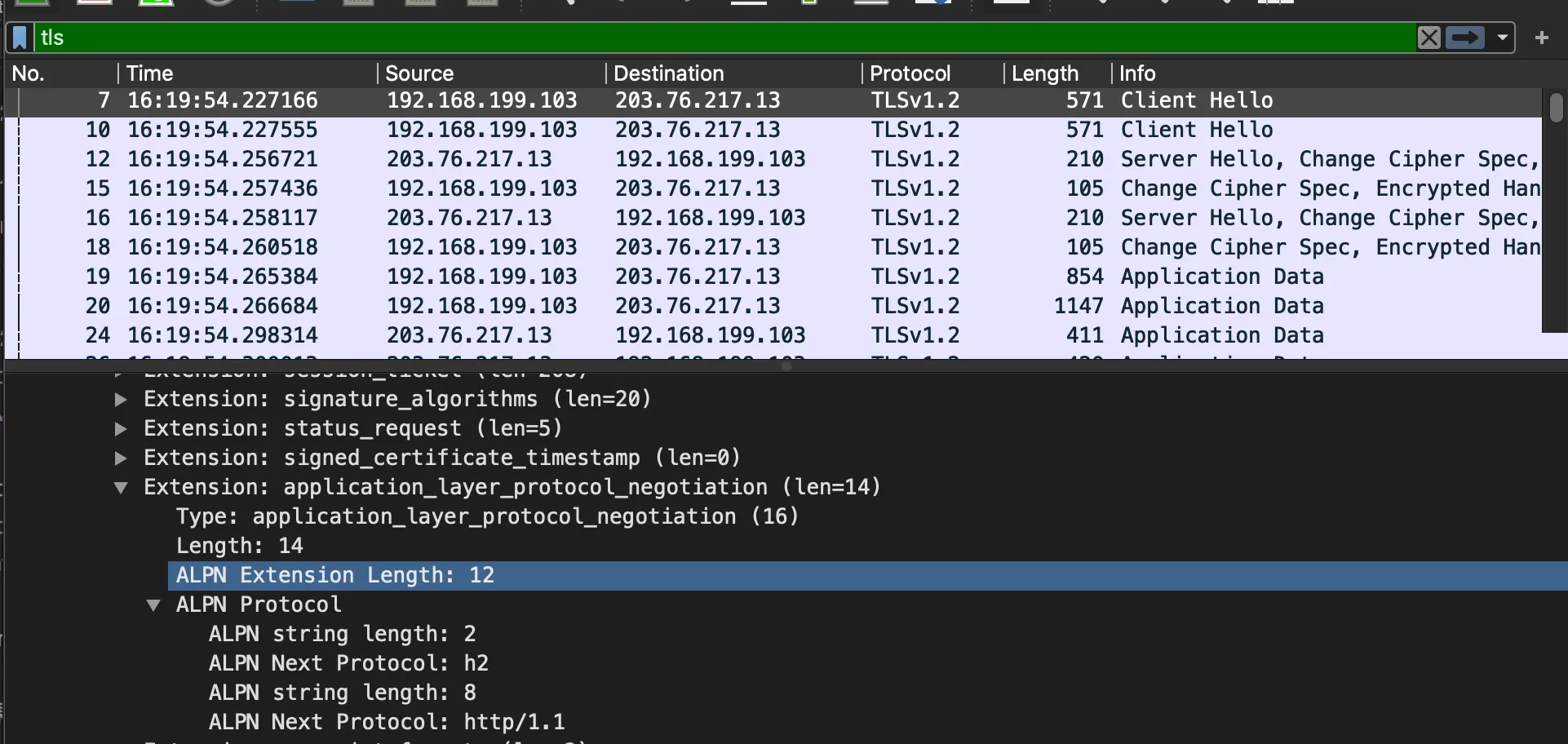This screenshot has width=1568, height=744.
Task: Select ALPN Next Protocol: h2
Action: click(x=349, y=663)
